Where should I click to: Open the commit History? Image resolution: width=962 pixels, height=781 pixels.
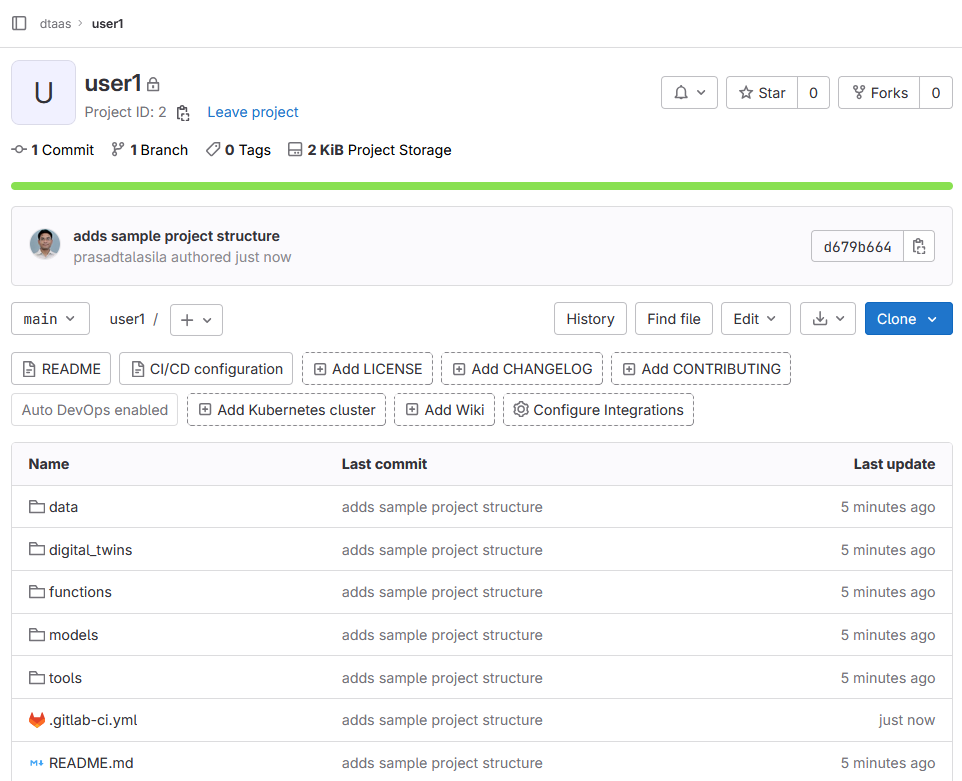click(x=590, y=319)
